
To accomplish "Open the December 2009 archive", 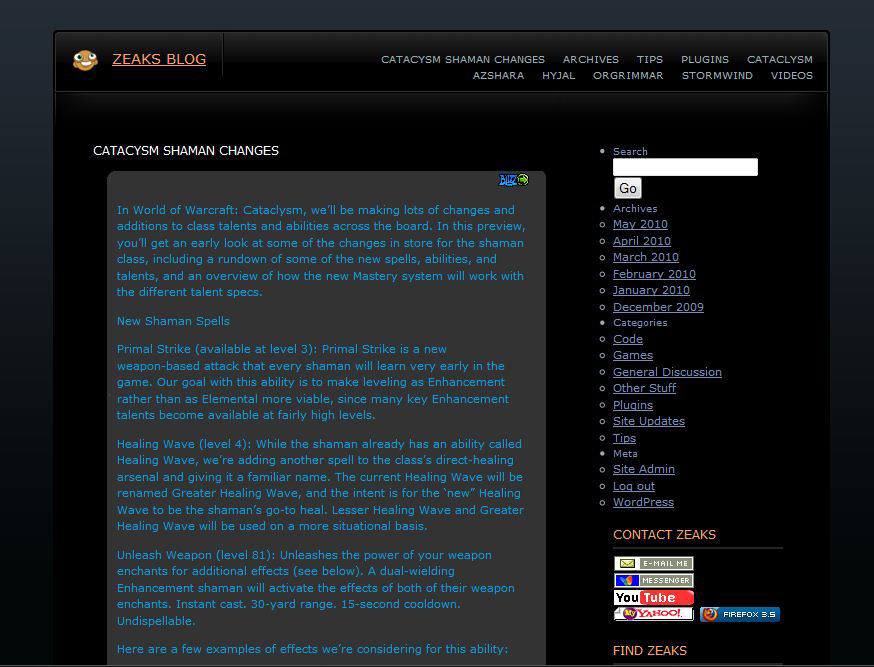I will coord(658,306).
